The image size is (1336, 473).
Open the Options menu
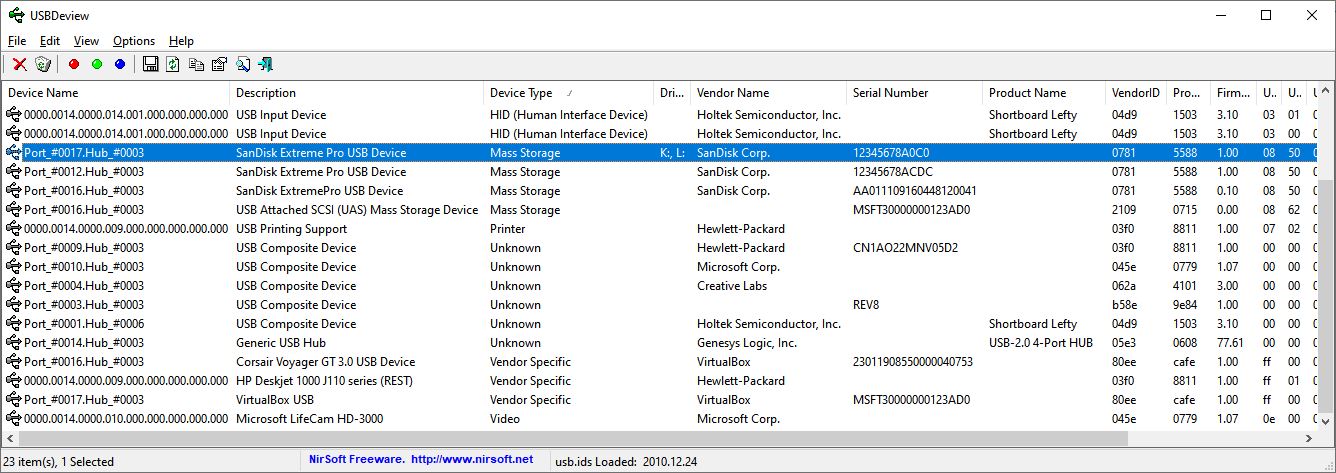click(x=134, y=41)
